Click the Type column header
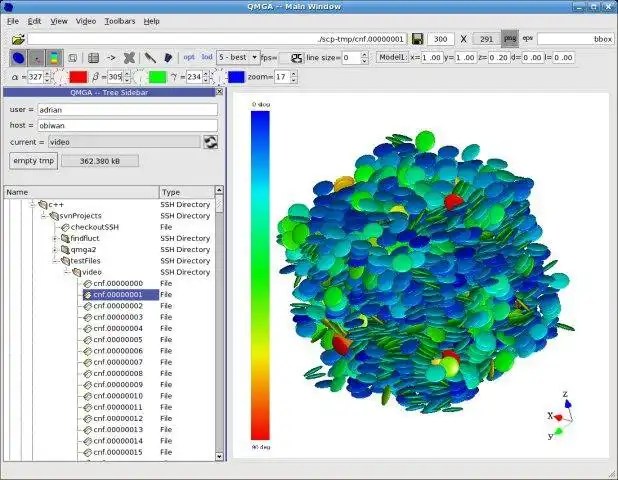Viewport: 618px width, 480px height. (x=187, y=192)
